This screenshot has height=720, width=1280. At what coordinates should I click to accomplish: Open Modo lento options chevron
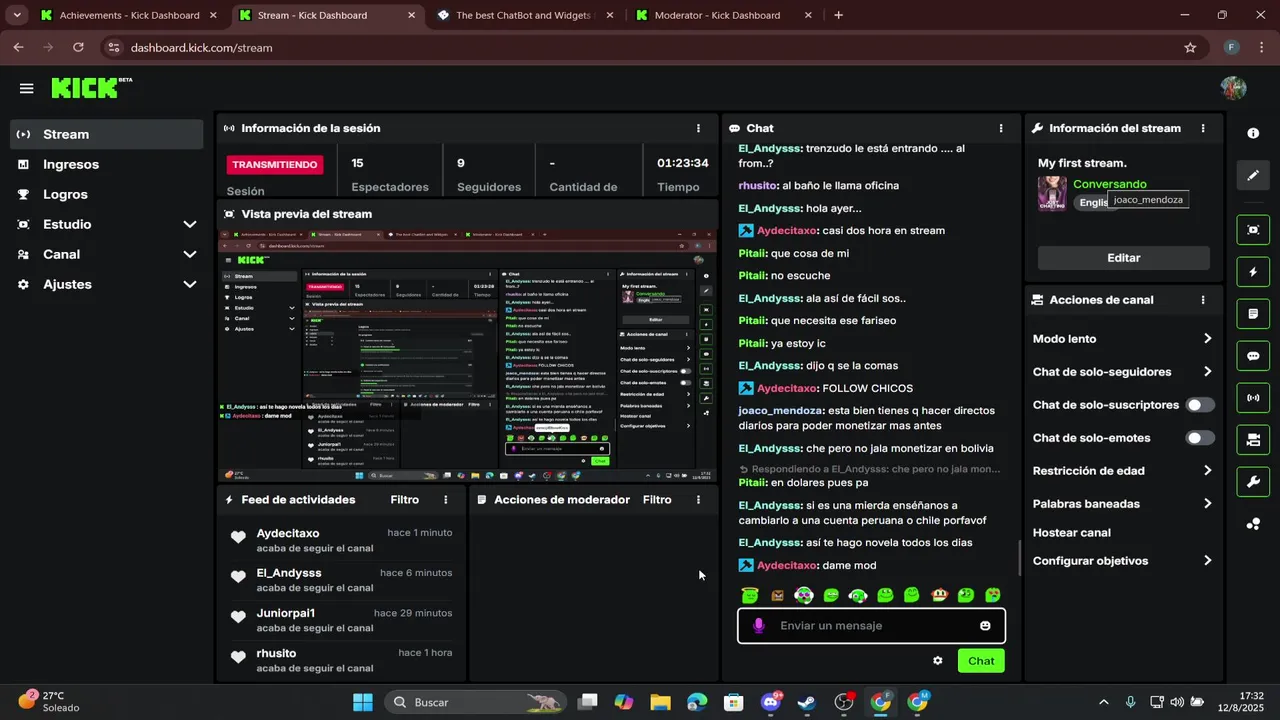click(x=1207, y=339)
